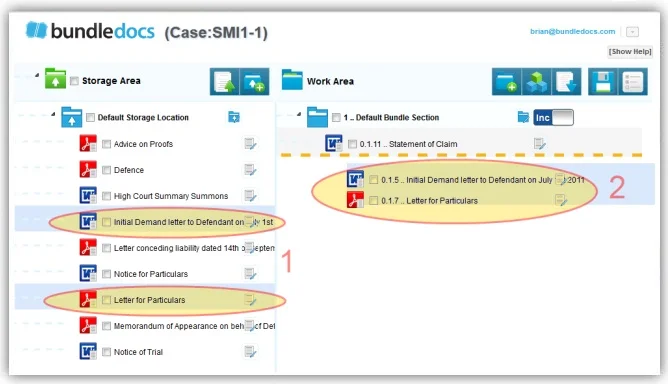Click the edit icon for storage Letter for Particulars

pyautogui.click(x=250, y=300)
